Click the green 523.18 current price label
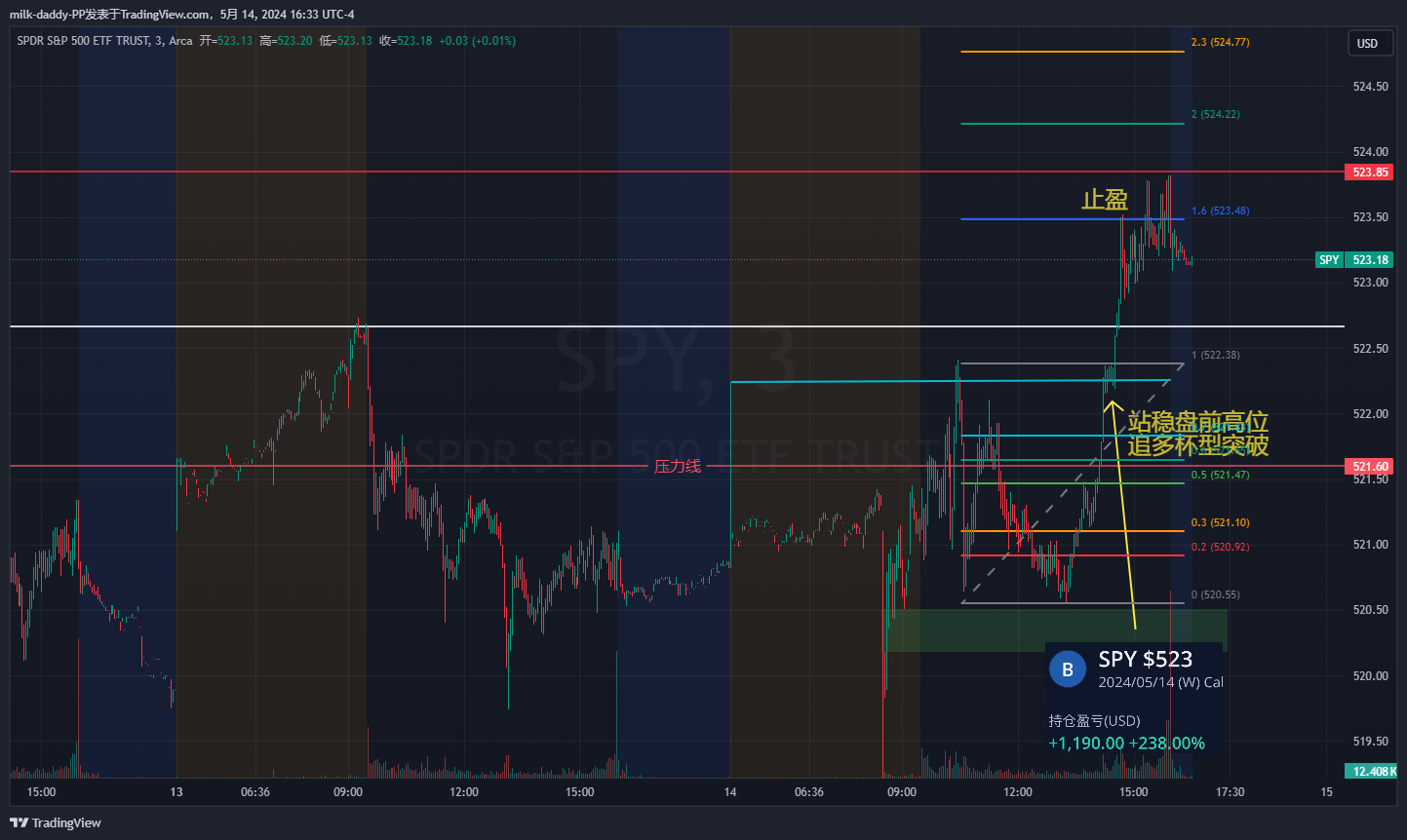The image size is (1407, 840). click(1370, 260)
